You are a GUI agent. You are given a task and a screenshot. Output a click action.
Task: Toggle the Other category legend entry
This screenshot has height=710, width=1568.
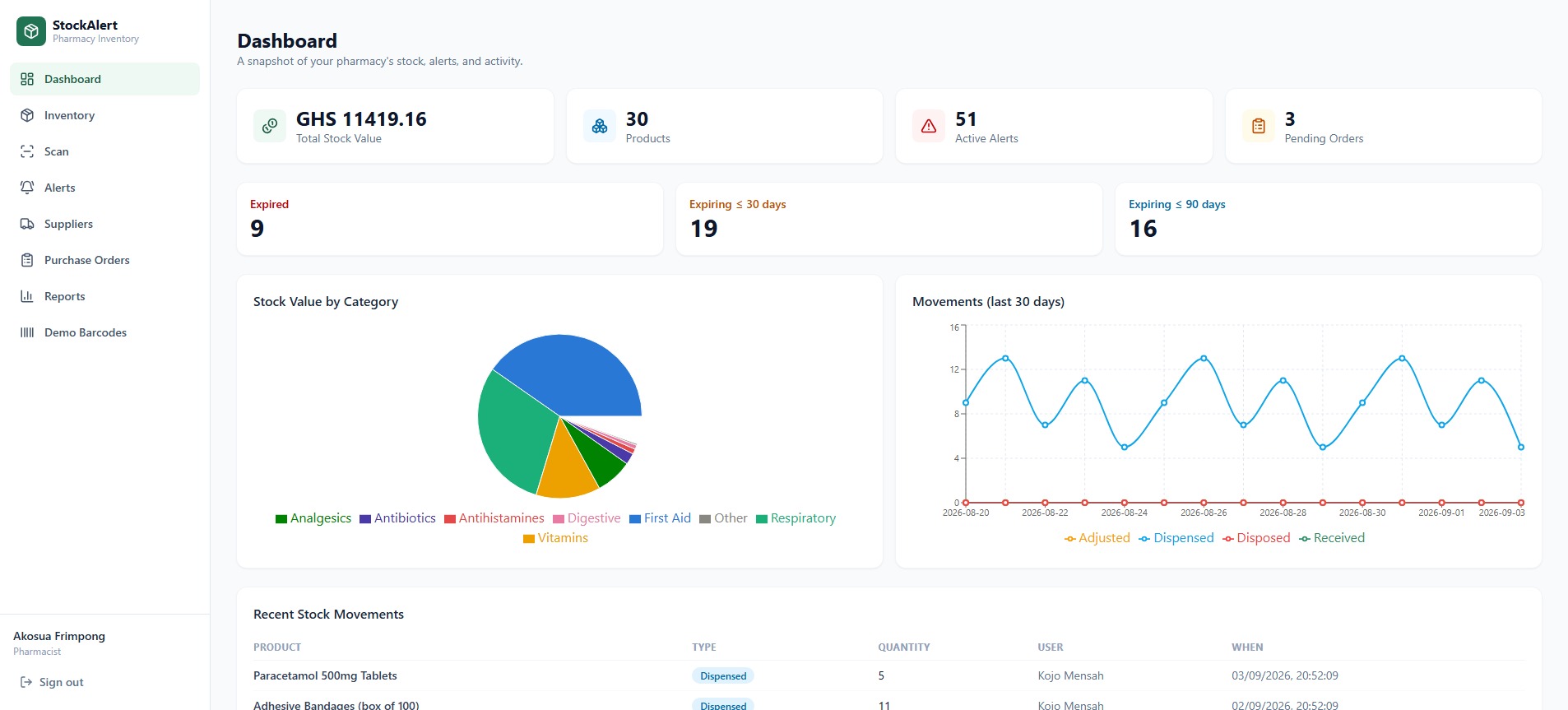click(x=723, y=518)
